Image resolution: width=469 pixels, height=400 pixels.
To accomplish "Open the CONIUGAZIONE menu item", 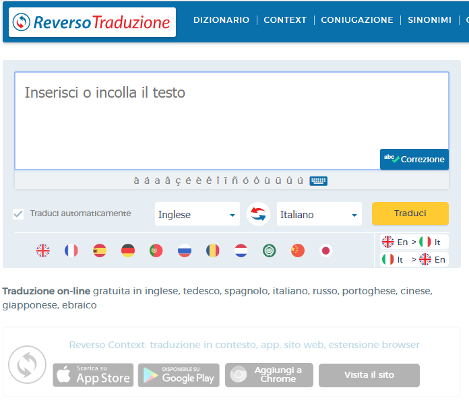I will (357, 20).
